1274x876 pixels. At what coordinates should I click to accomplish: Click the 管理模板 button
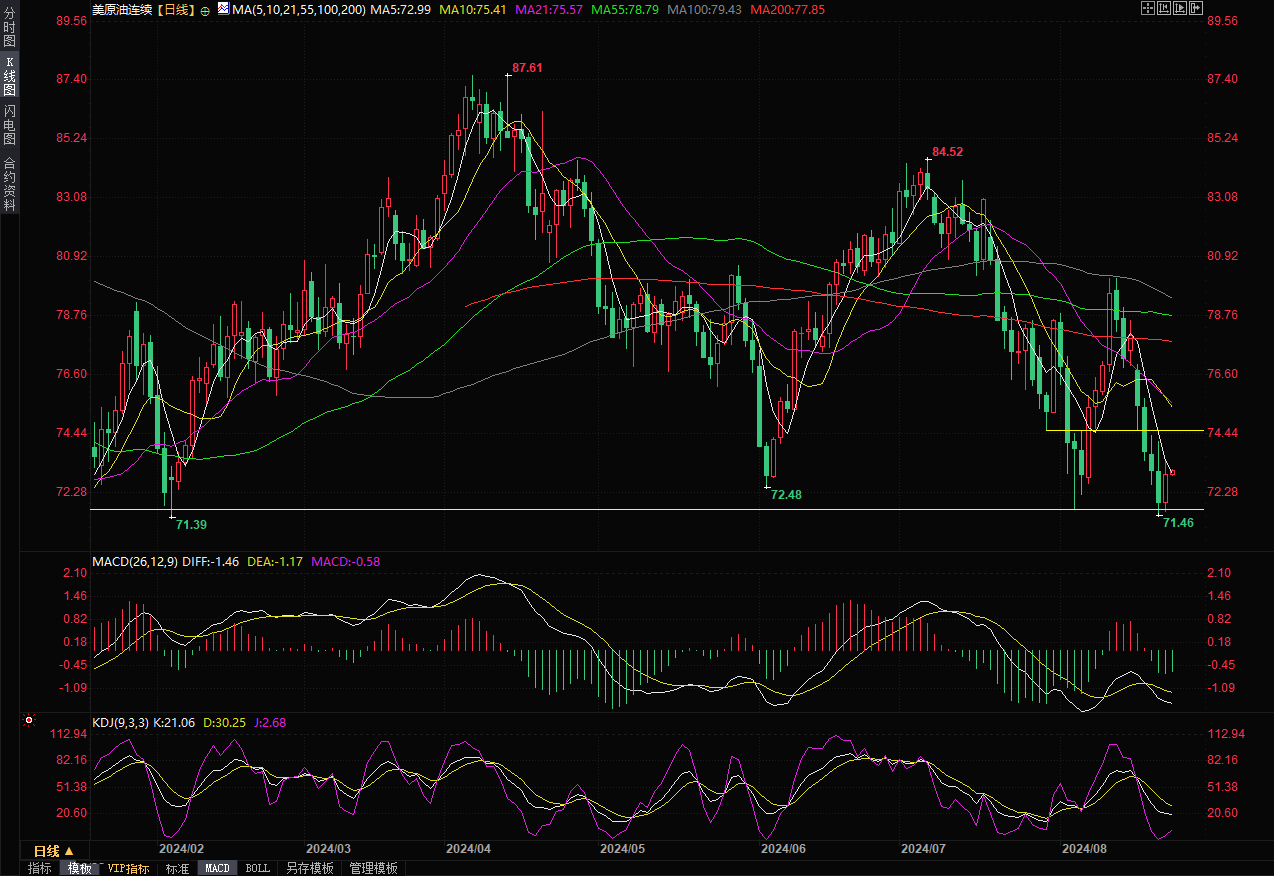(373, 868)
